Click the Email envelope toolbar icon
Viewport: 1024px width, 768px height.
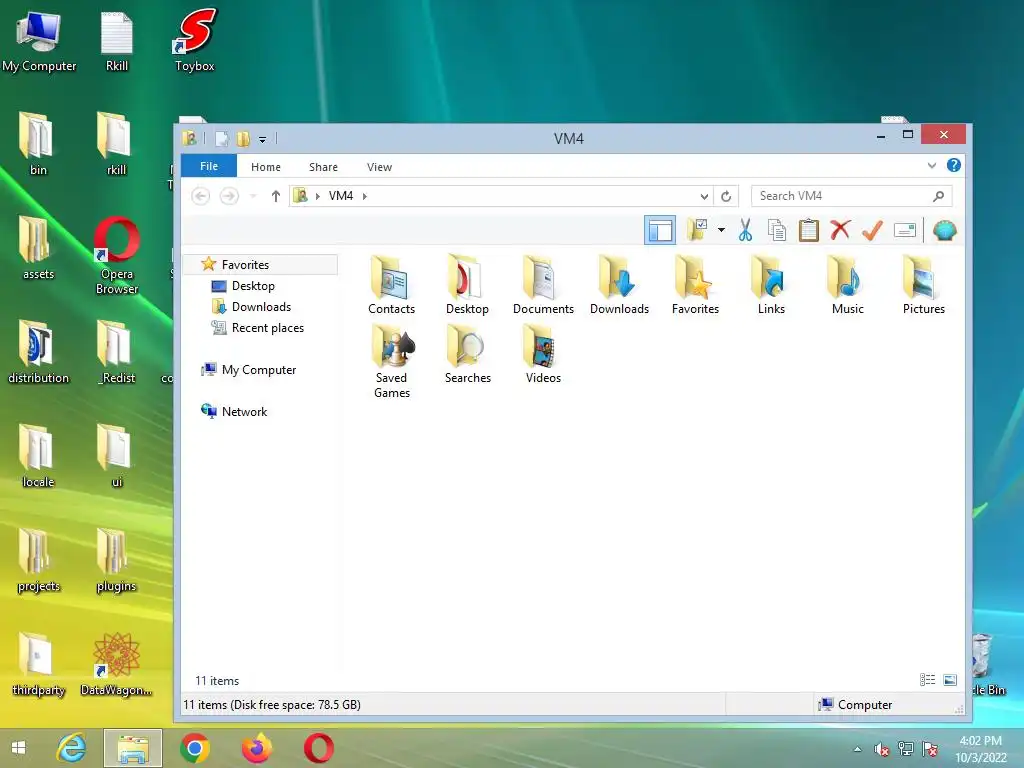coord(904,231)
